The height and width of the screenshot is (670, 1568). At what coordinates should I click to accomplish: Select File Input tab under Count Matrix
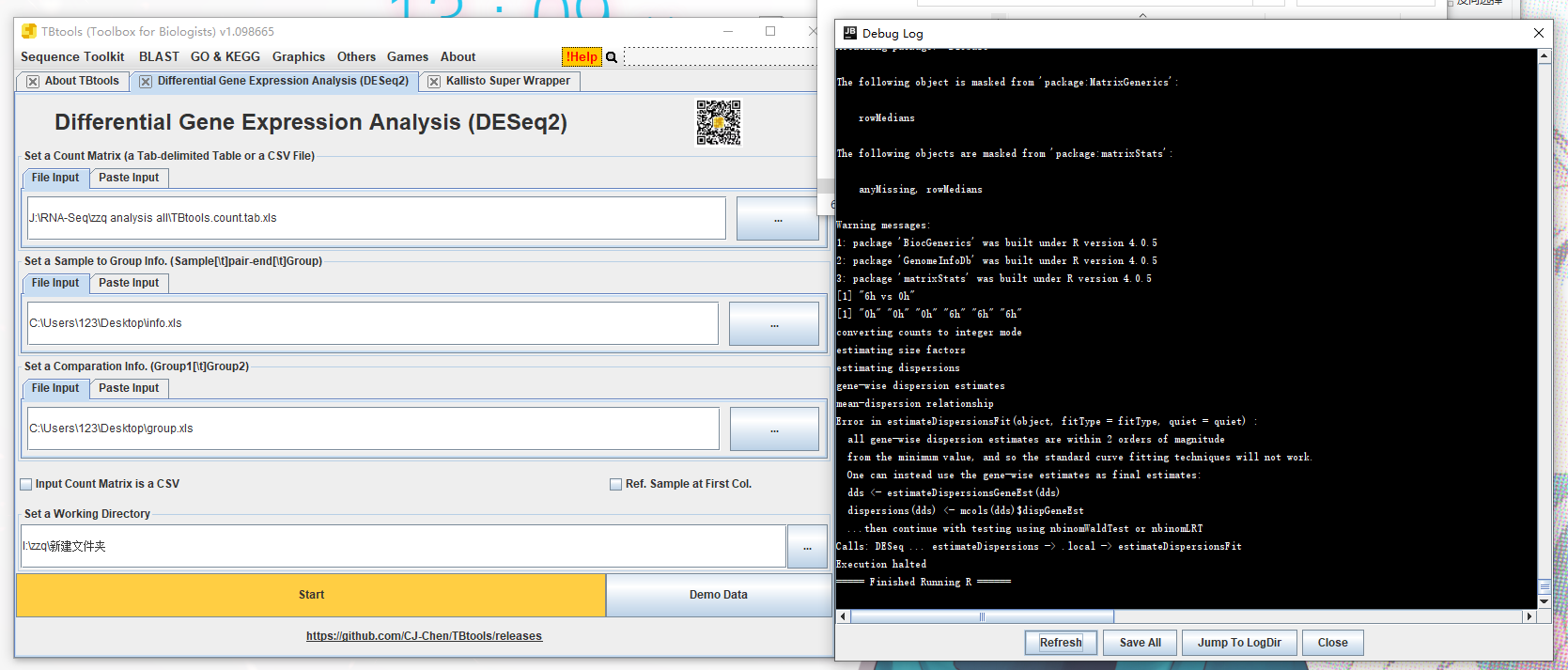tap(55, 178)
